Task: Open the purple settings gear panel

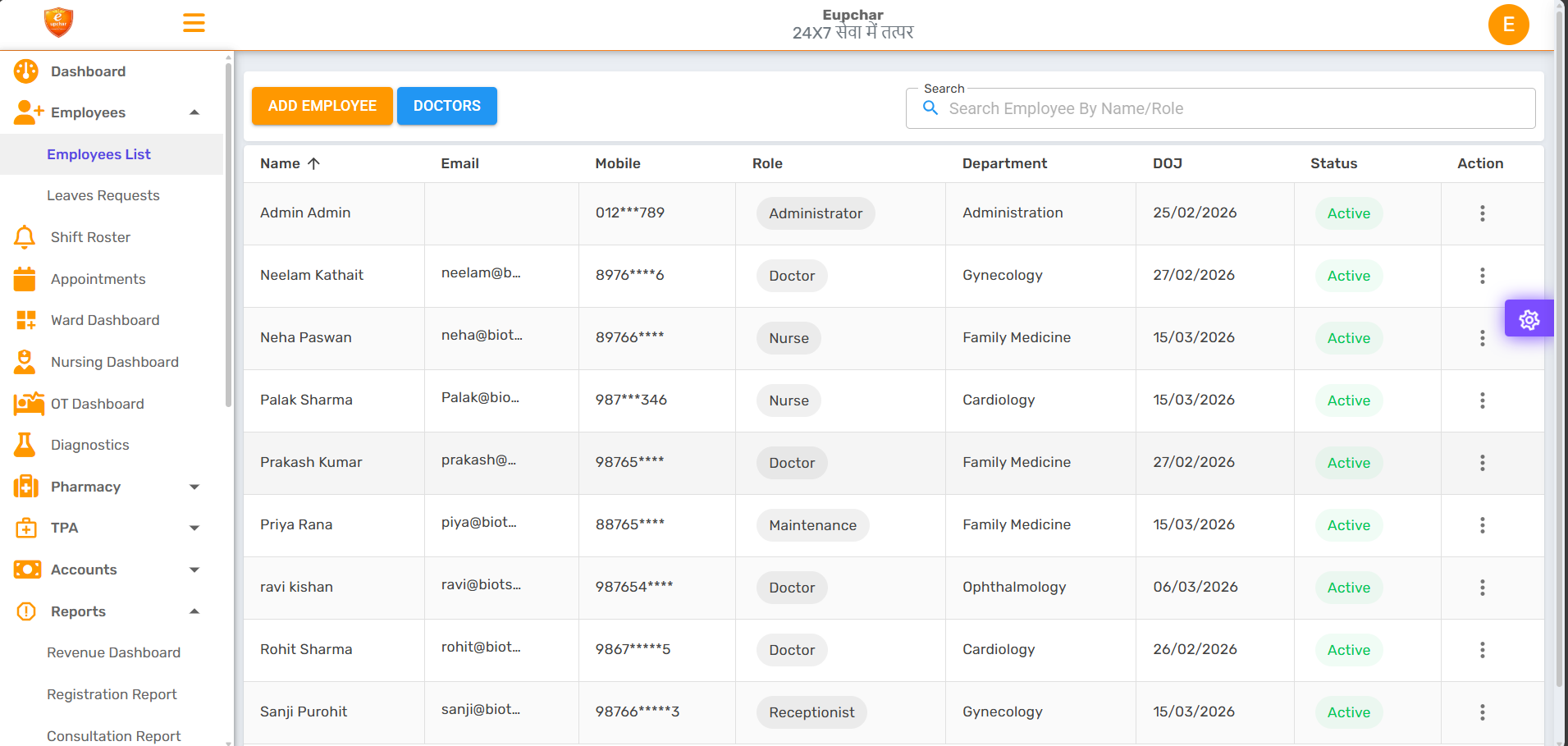Action: 1529,318
